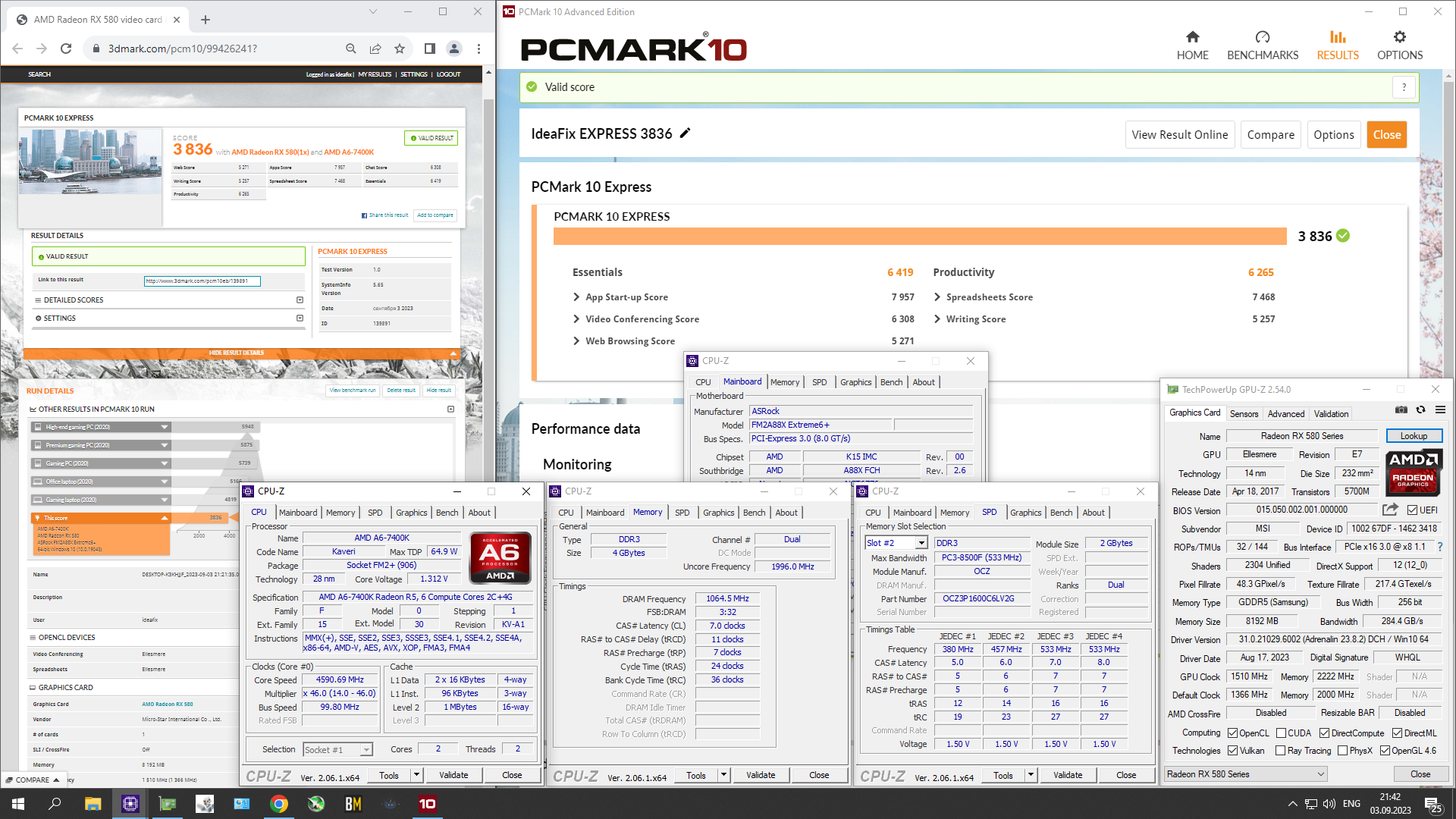Click View Result Online button
1456x819 pixels.
click(1179, 135)
